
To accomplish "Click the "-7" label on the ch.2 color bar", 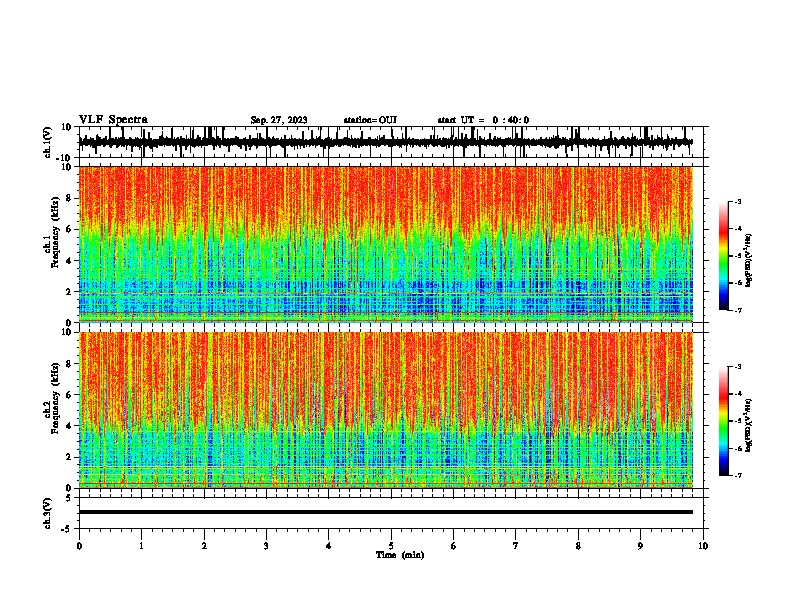I will pos(737,475).
